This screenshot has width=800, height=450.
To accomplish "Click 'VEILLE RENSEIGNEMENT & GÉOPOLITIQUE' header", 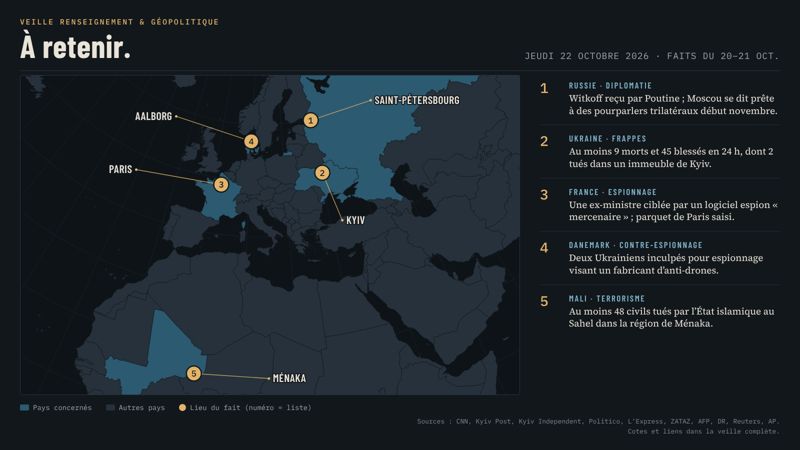I will point(119,22).
